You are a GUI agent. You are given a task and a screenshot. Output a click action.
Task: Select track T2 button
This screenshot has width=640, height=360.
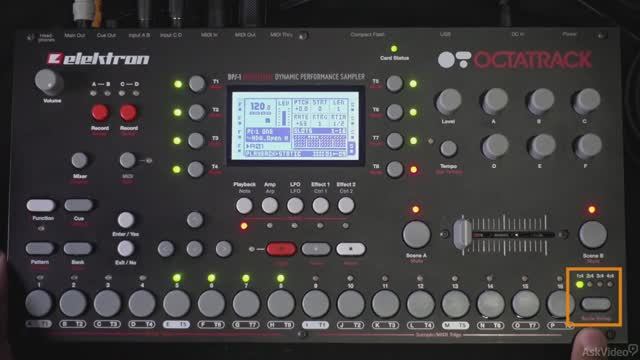pyautogui.click(x=196, y=112)
